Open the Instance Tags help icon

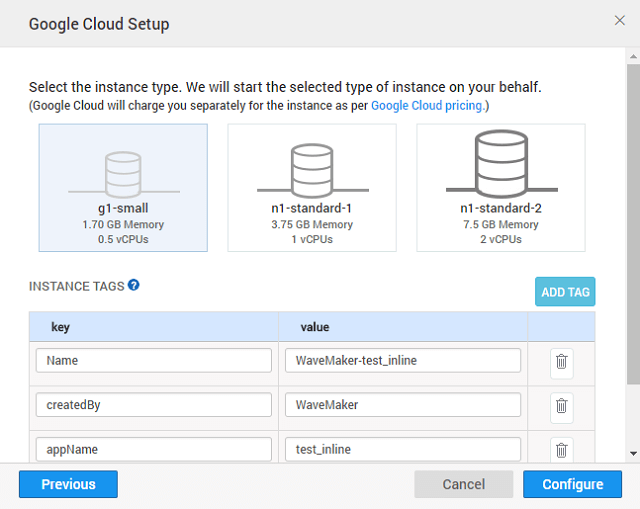tap(134, 285)
